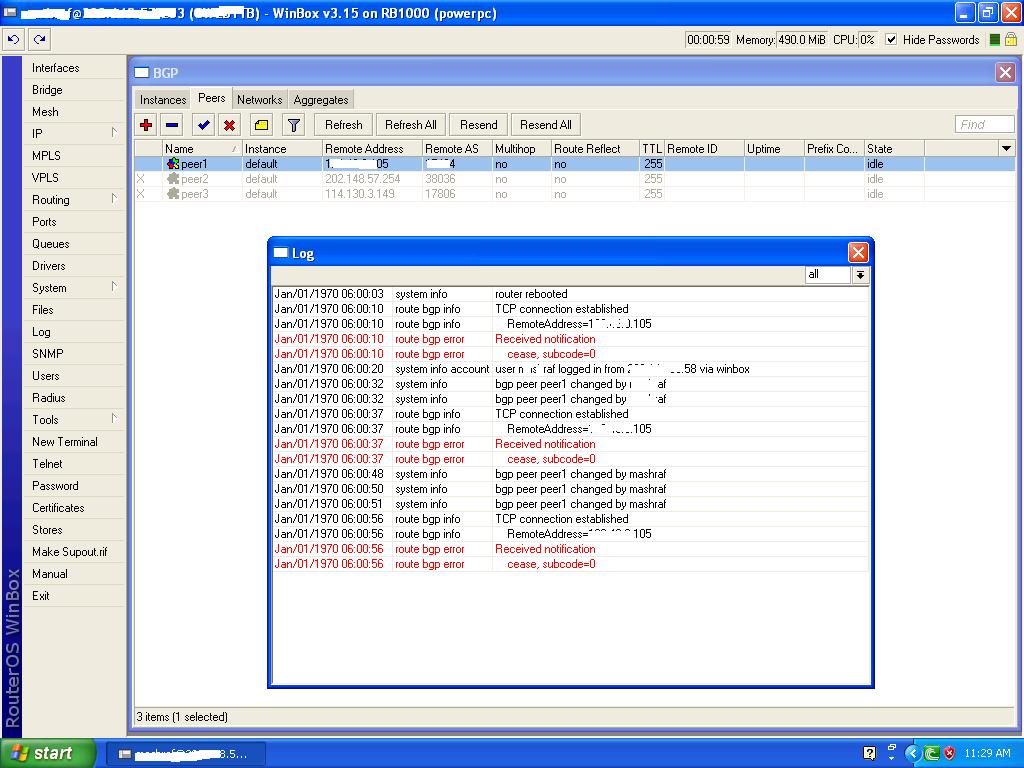Switch to the Aggregates tab
Image resolution: width=1024 pixels, height=768 pixels.
[321, 99]
